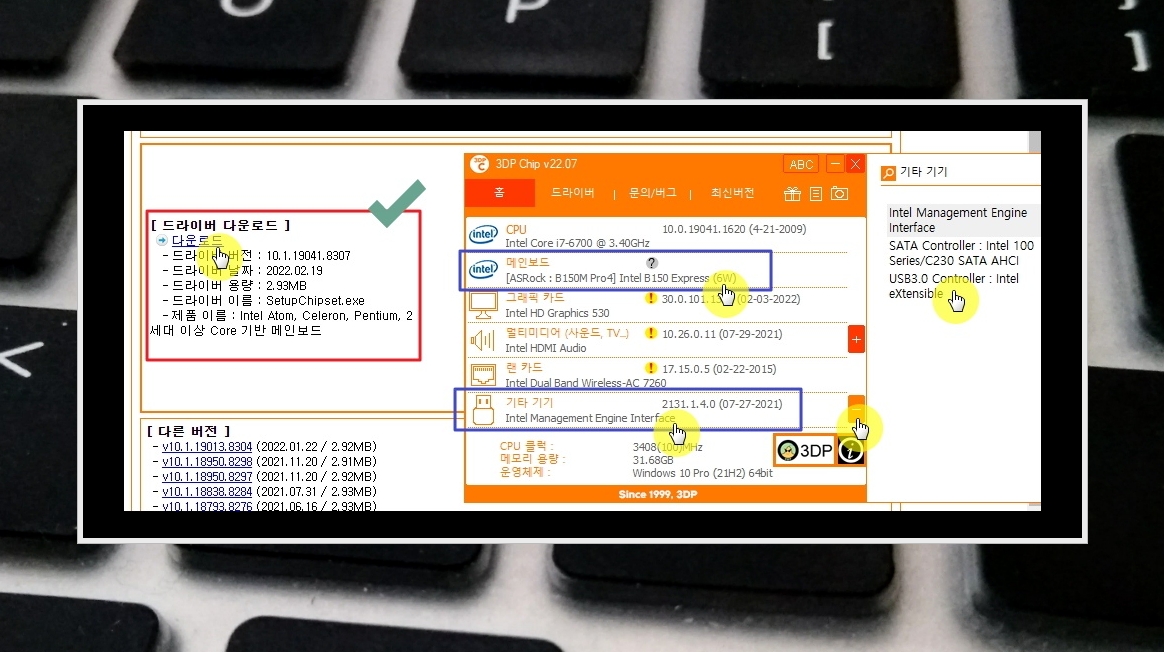Open version link v10.1.18950.8297

(207, 476)
